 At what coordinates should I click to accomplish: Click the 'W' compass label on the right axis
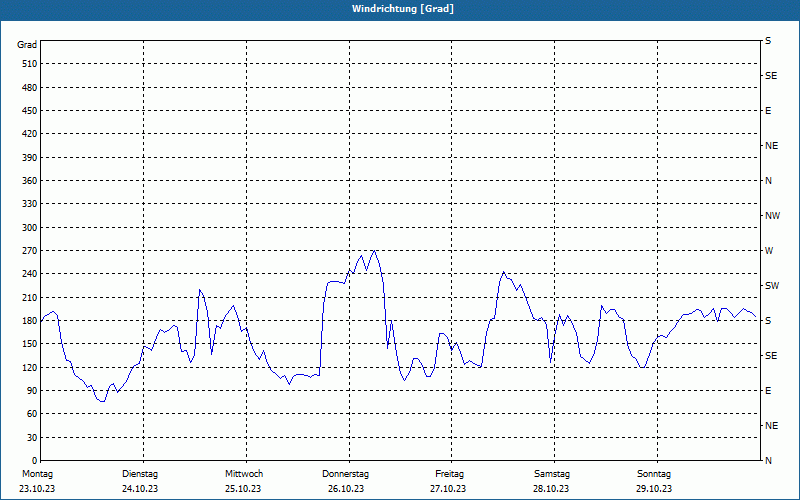pyautogui.click(x=769, y=251)
